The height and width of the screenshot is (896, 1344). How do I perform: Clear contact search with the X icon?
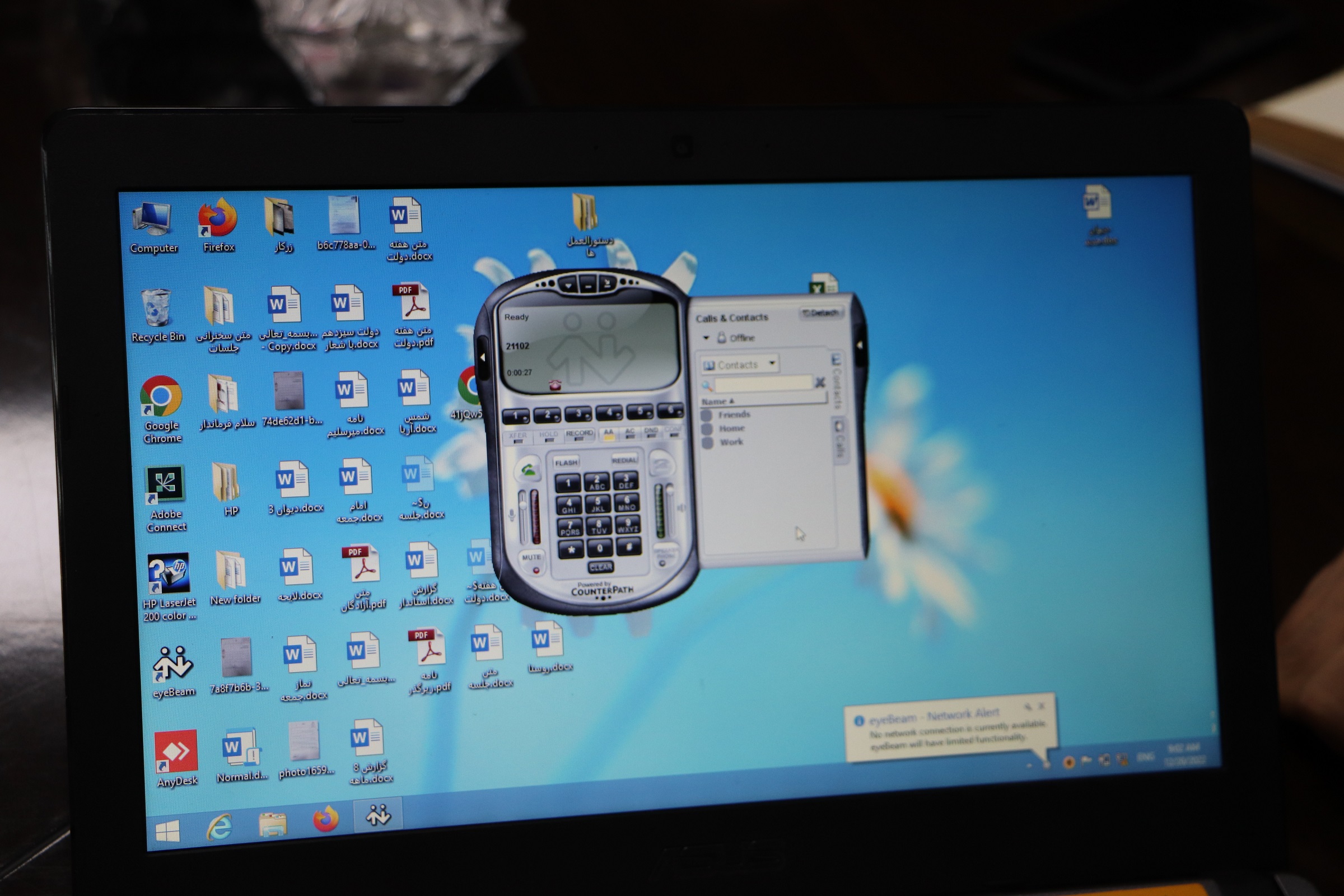coord(820,382)
